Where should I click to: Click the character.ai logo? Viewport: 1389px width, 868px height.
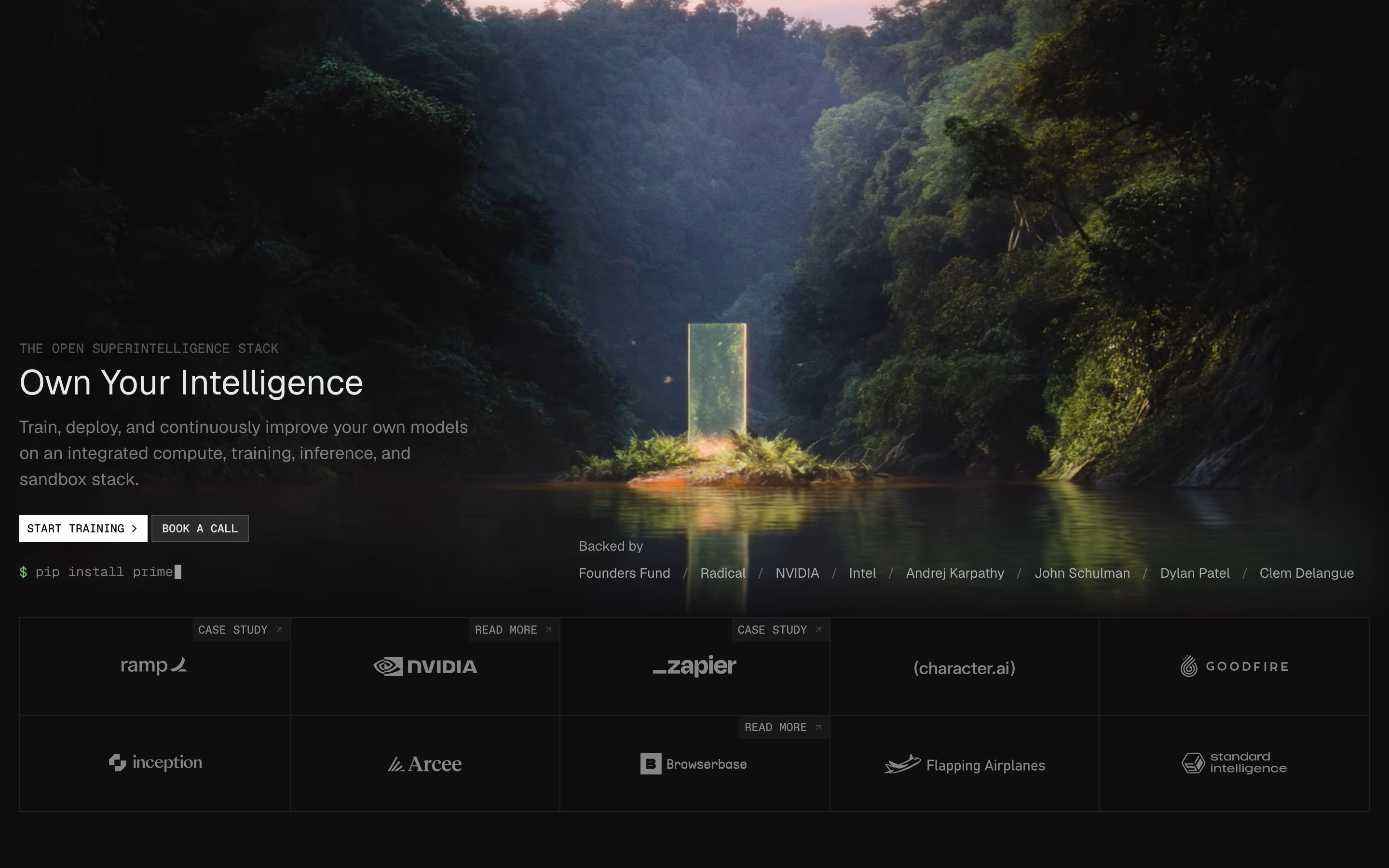click(x=964, y=668)
